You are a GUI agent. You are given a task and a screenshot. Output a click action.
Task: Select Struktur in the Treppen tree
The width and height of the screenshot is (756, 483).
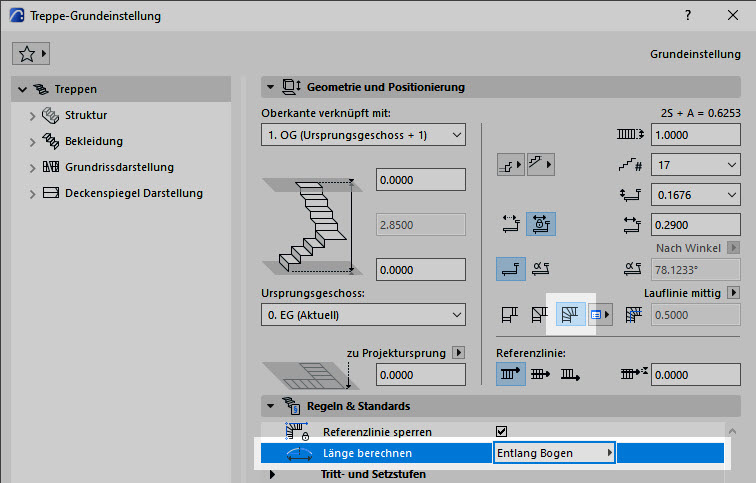86,115
